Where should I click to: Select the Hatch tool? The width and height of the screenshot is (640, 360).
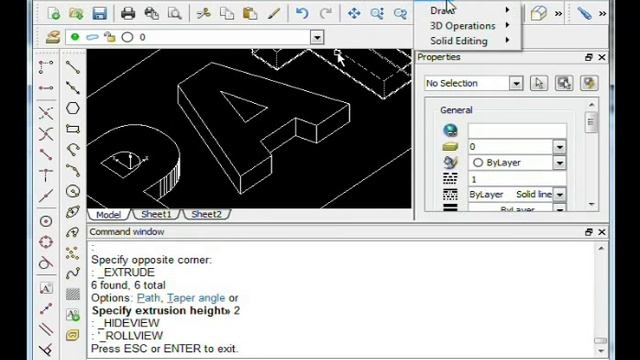pos(73,294)
